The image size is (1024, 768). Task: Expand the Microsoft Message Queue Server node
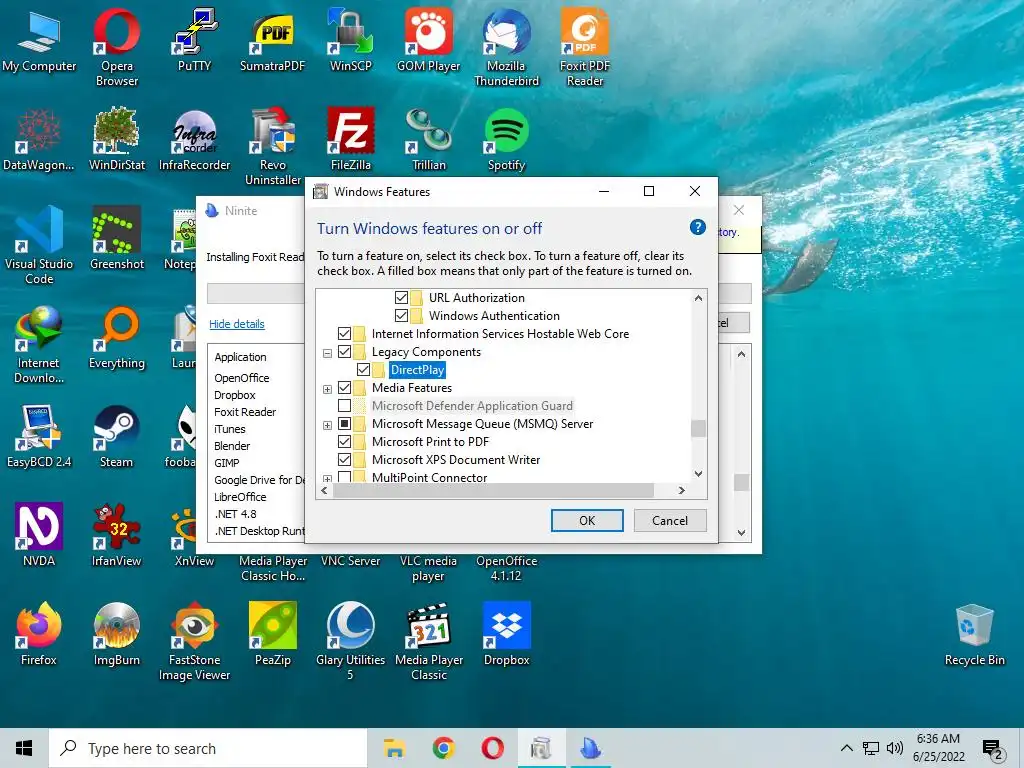[x=327, y=425]
